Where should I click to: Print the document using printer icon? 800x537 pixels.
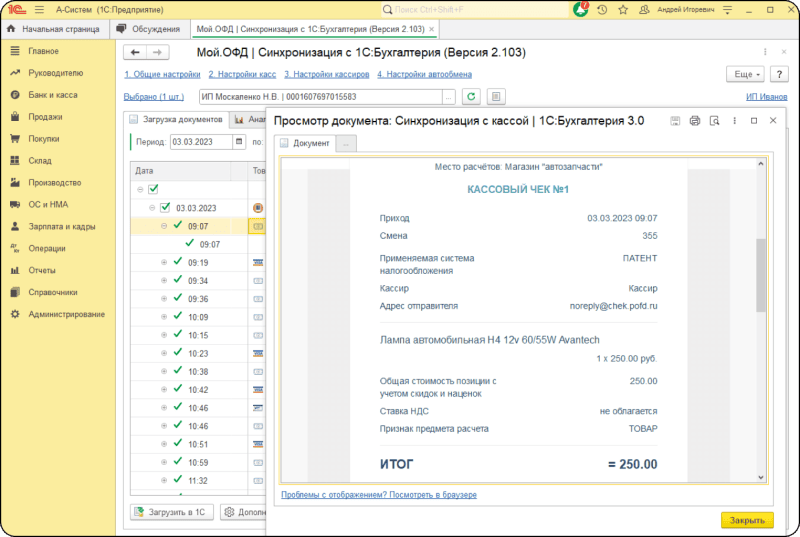click(695, 120)
